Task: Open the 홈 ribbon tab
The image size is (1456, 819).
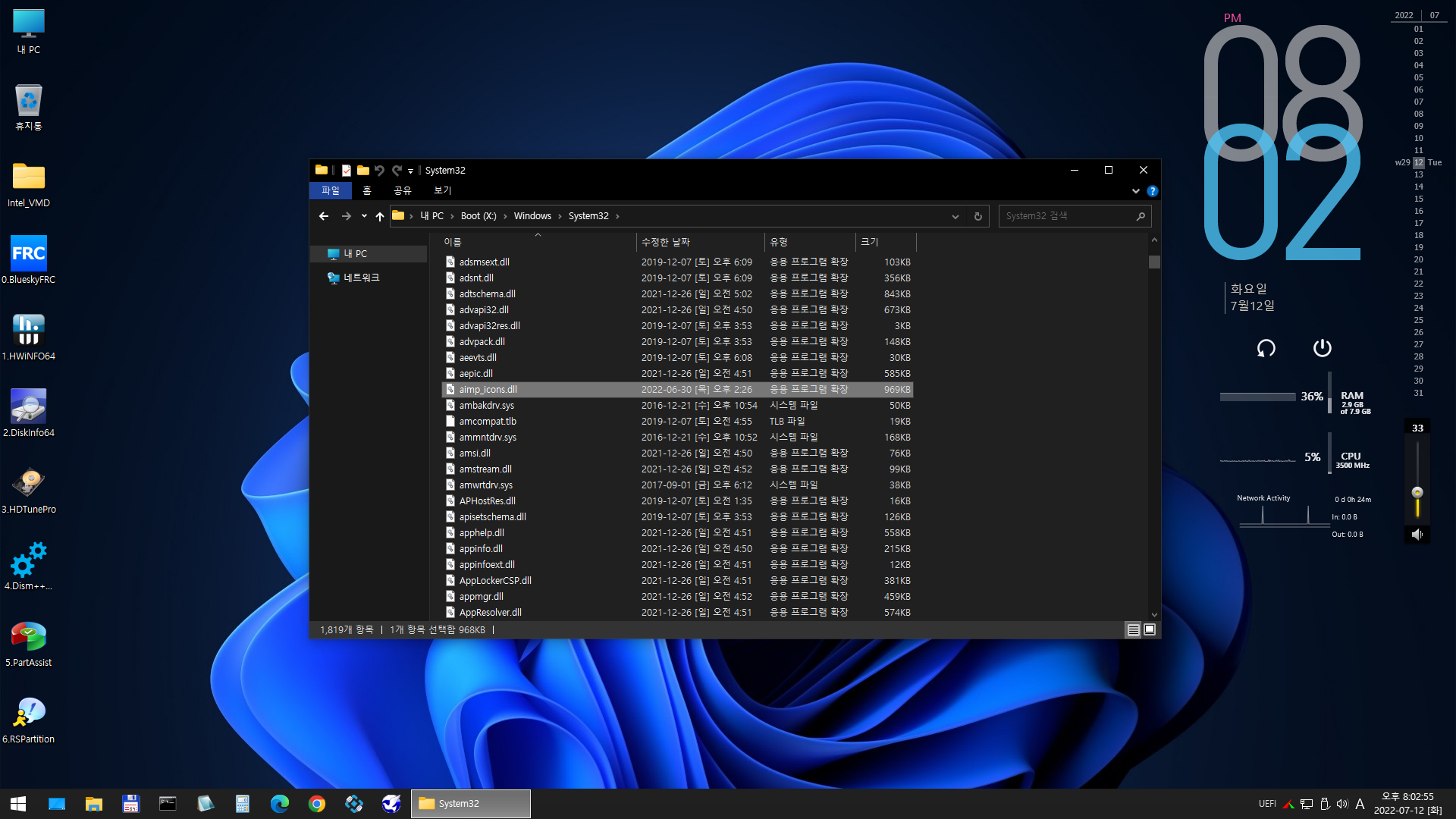Action: coord(367,190)
